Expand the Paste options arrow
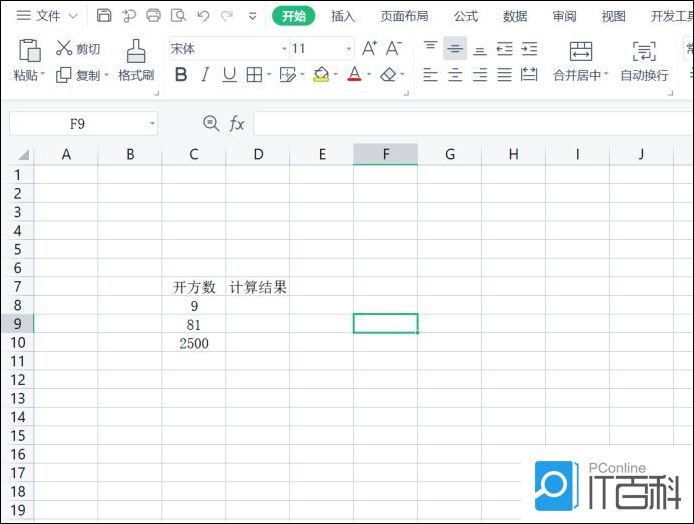 tap(43, 73)
